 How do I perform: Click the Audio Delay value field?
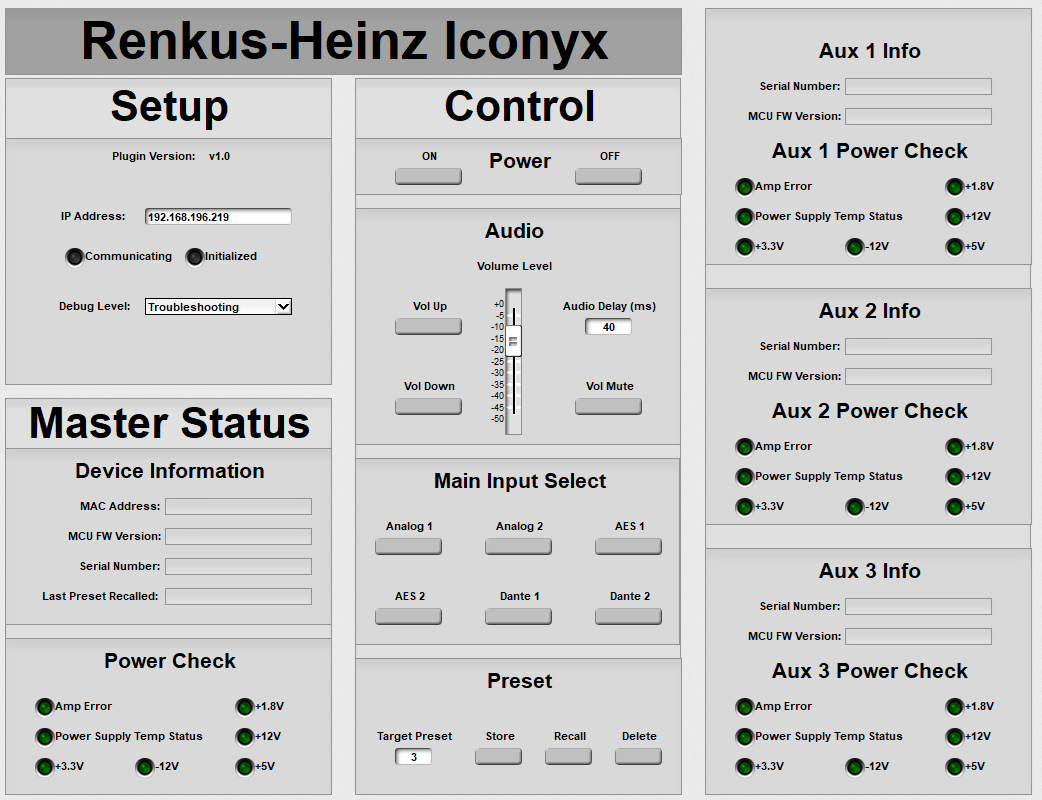[608, 327]
